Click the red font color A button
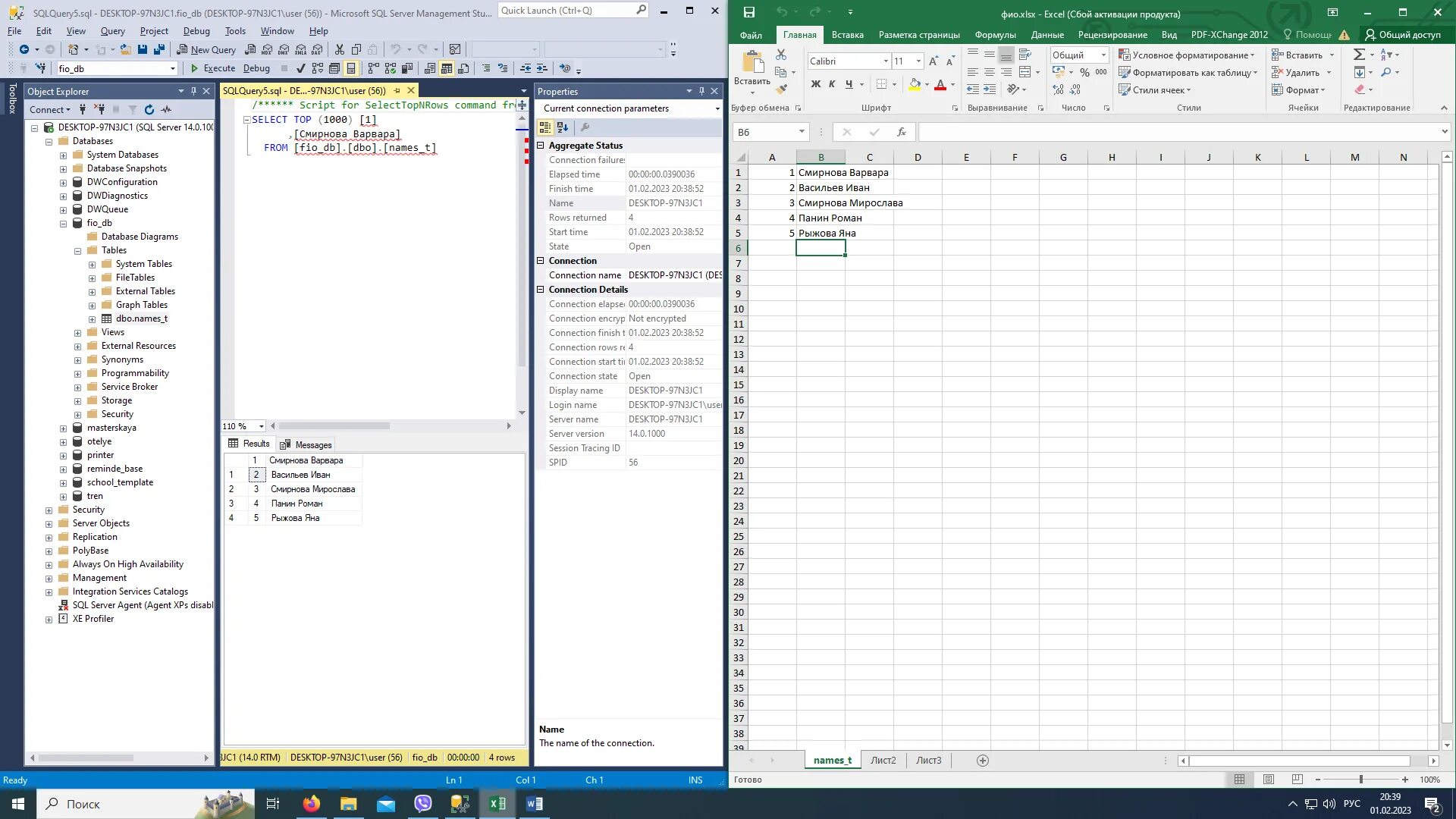This screenshot has width=1456, height=819. point(940,84)
